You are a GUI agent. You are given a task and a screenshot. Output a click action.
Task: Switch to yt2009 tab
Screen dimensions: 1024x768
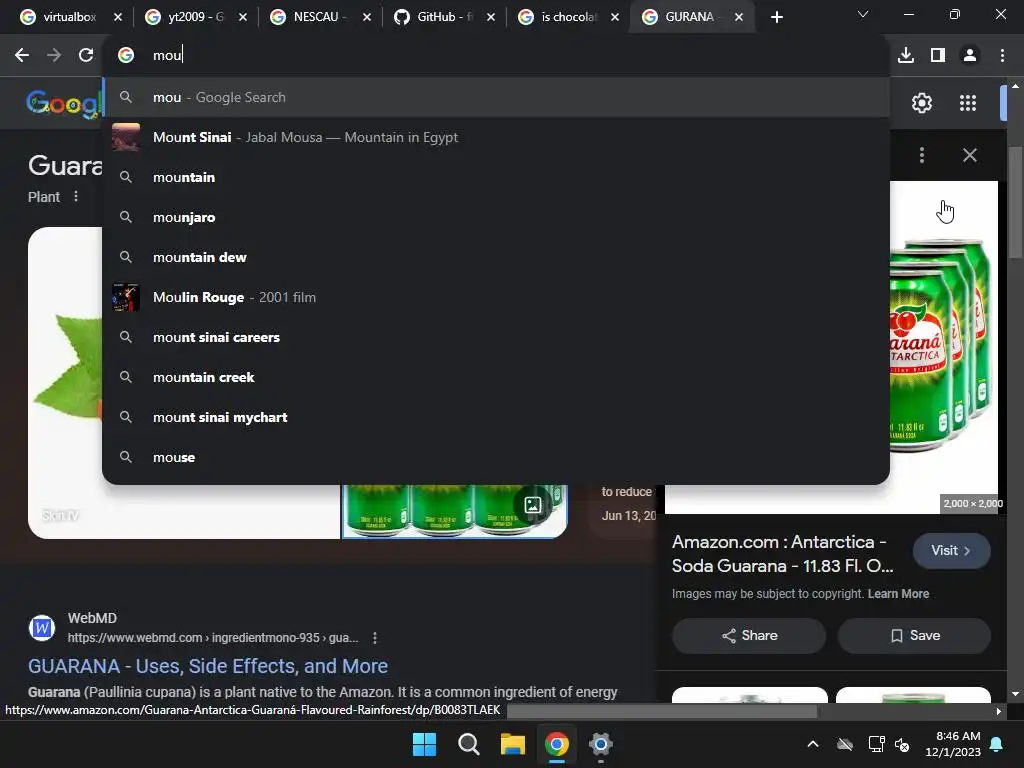tap(196, 17)
